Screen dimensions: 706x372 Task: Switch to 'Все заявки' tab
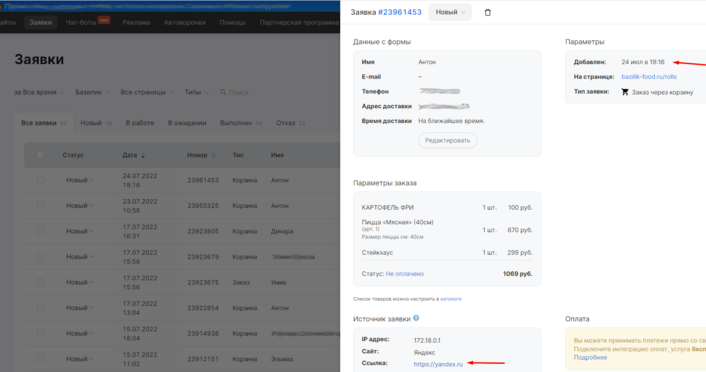44,123
